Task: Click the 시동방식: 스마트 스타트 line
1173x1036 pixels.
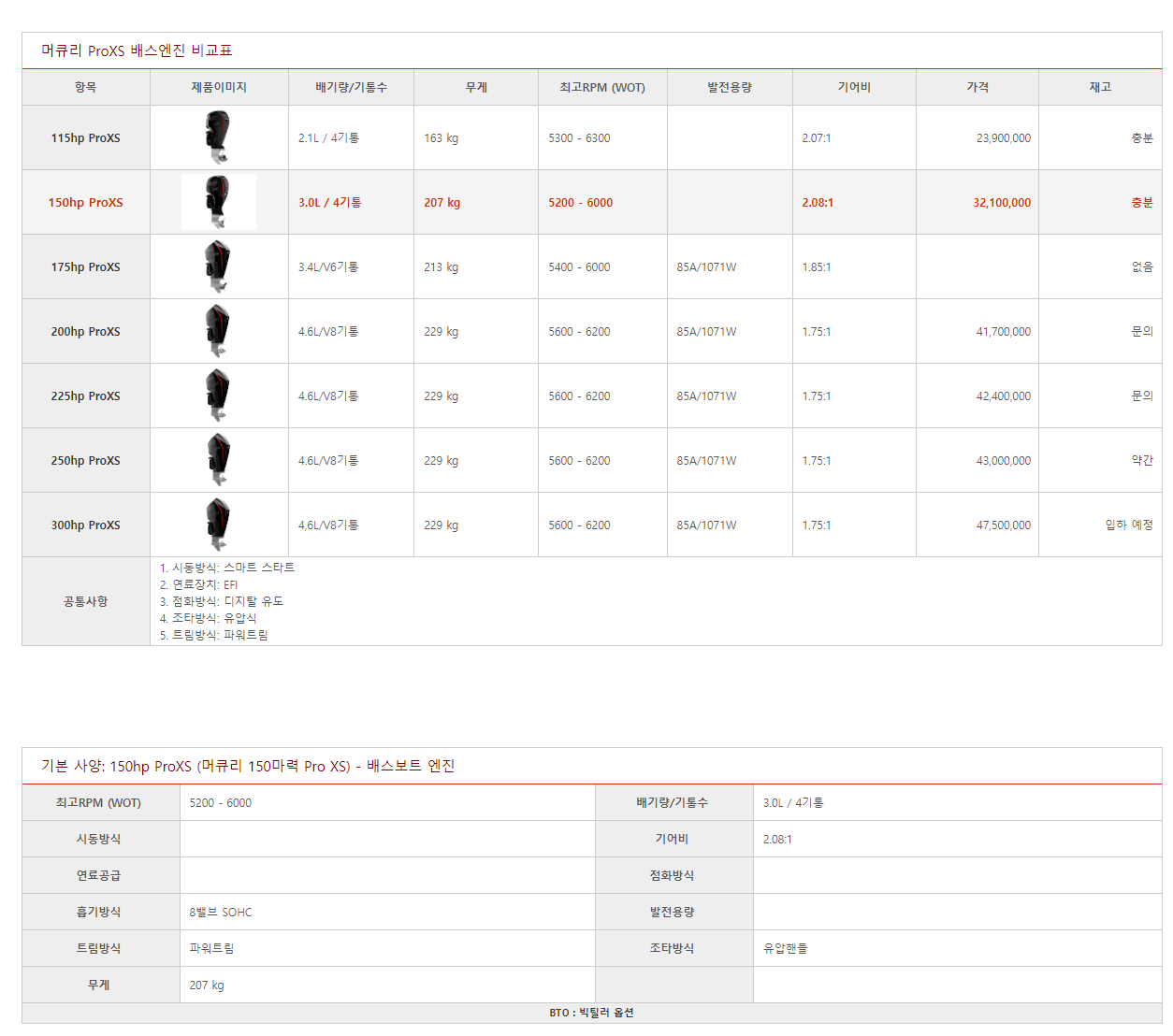Action: (226, 568)
